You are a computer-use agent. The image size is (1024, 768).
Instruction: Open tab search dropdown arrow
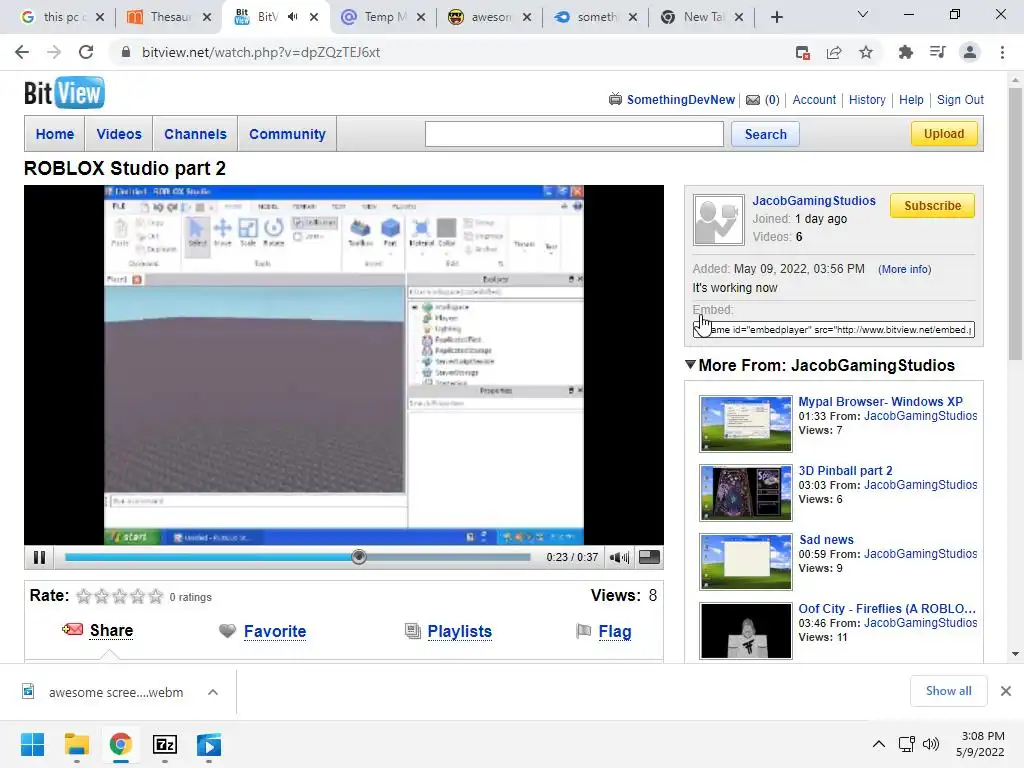[x=863, y=14]
